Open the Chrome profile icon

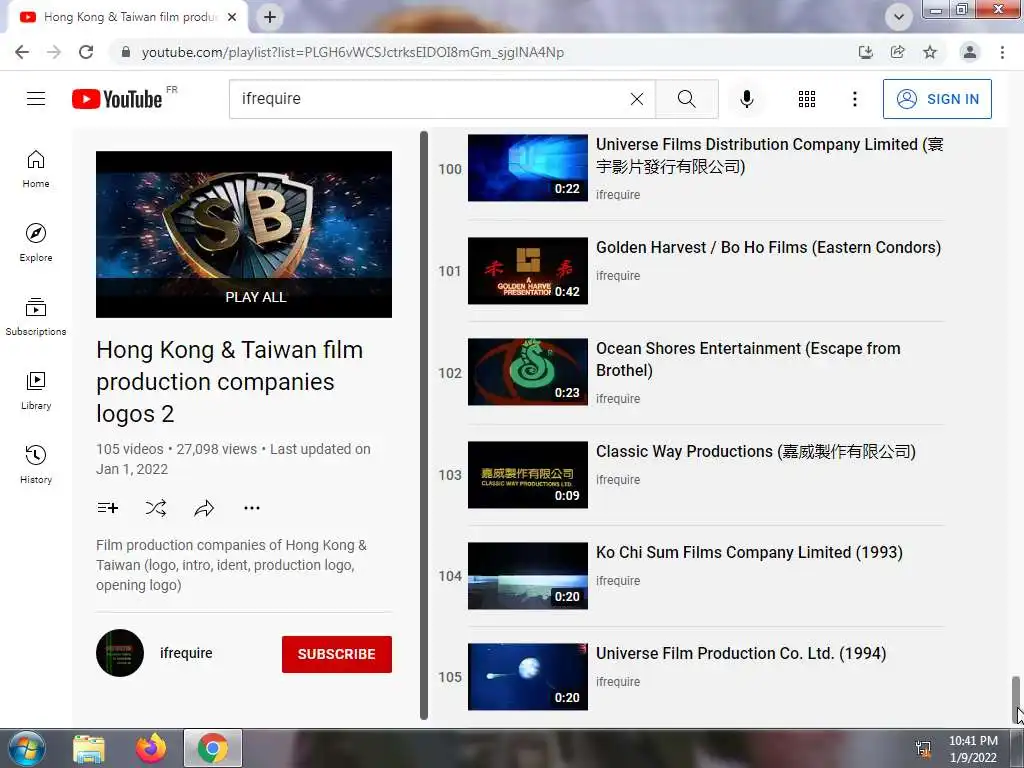click(970, 52)
